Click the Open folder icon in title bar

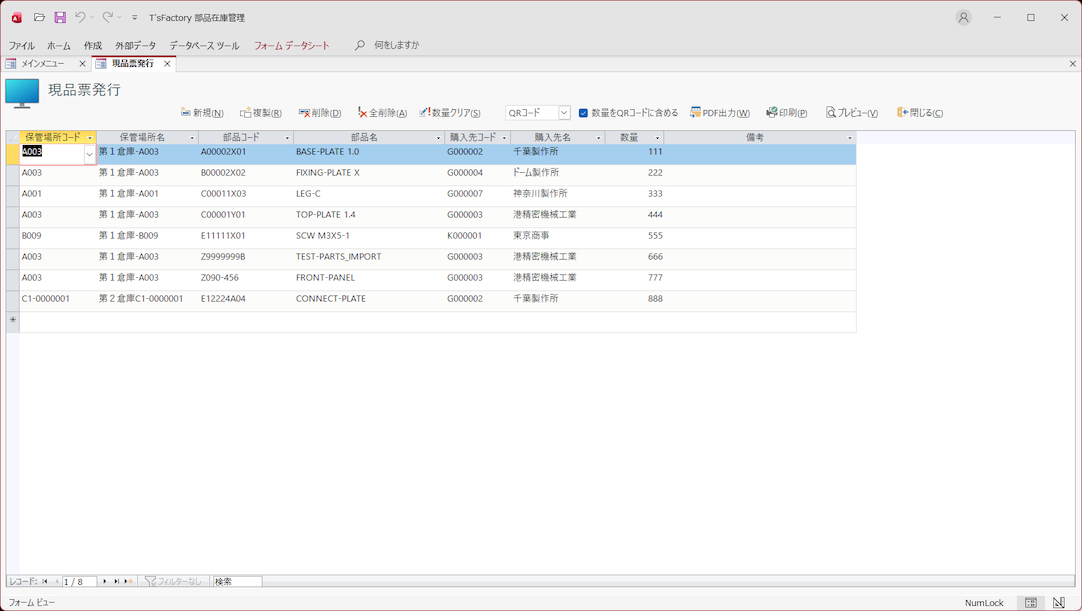click(x=39, y=18)
